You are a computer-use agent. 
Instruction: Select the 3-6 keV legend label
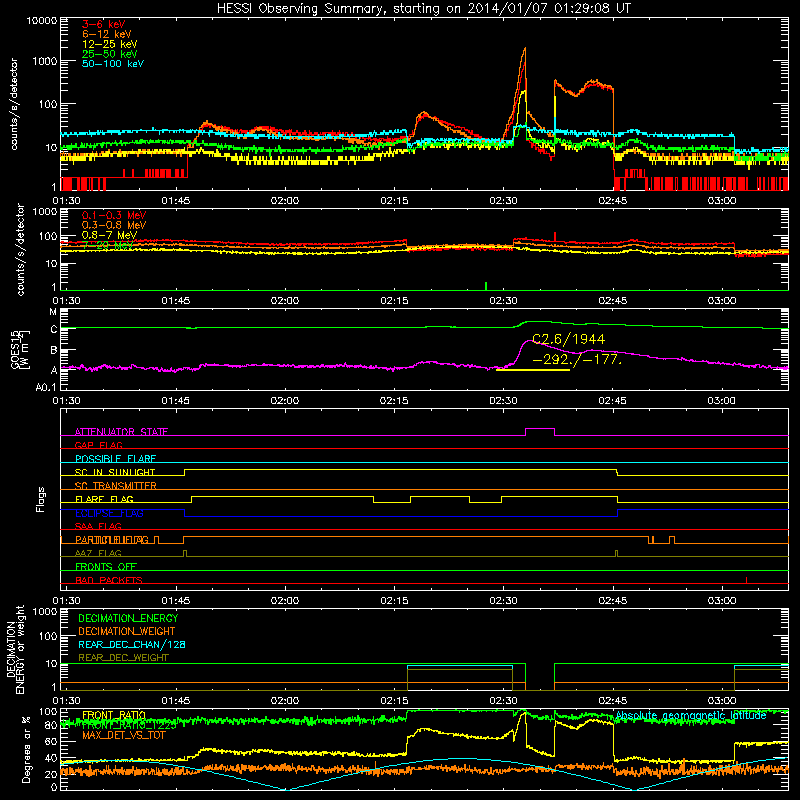point(103,24)
